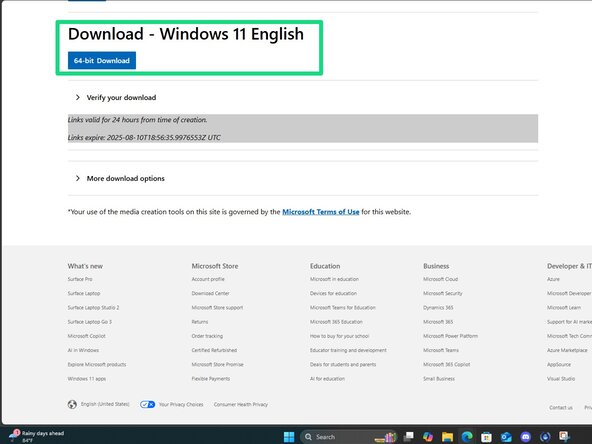Screen dimensions: 592x444
Task: Open the Order tracking footer link
Action: [207, 336]
